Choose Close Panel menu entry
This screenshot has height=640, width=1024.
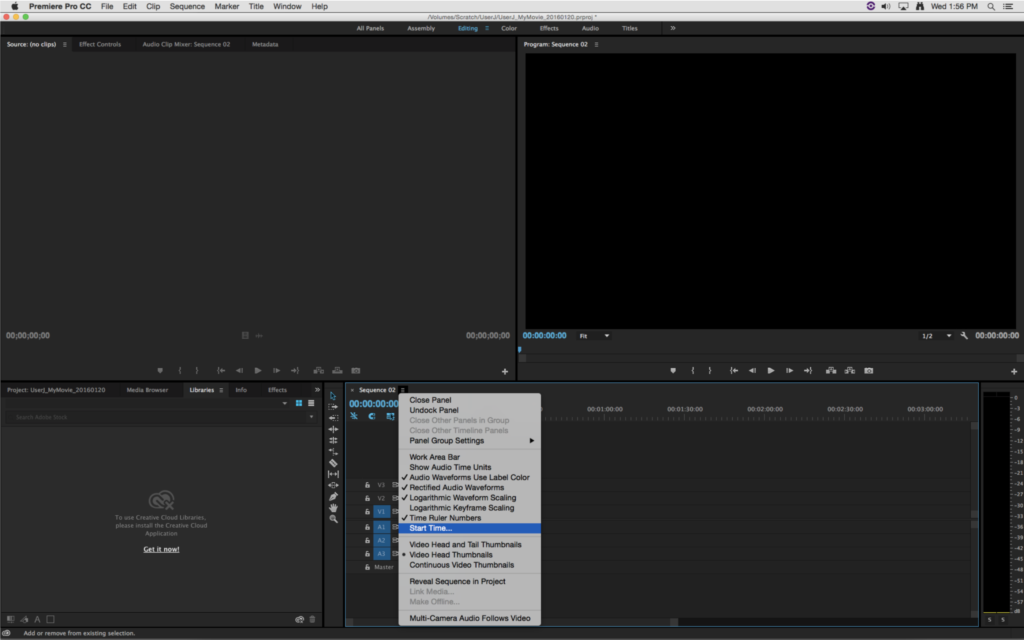pos(470,400)
